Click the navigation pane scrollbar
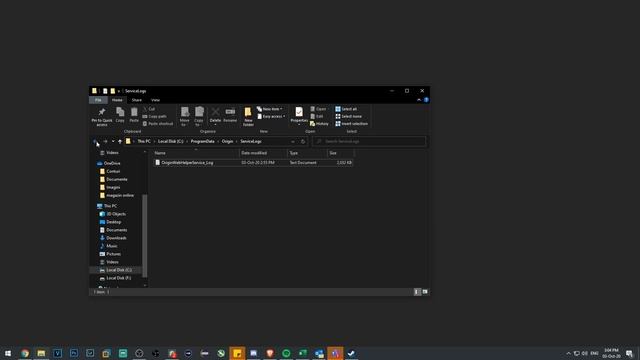 (x=144, y=236)
